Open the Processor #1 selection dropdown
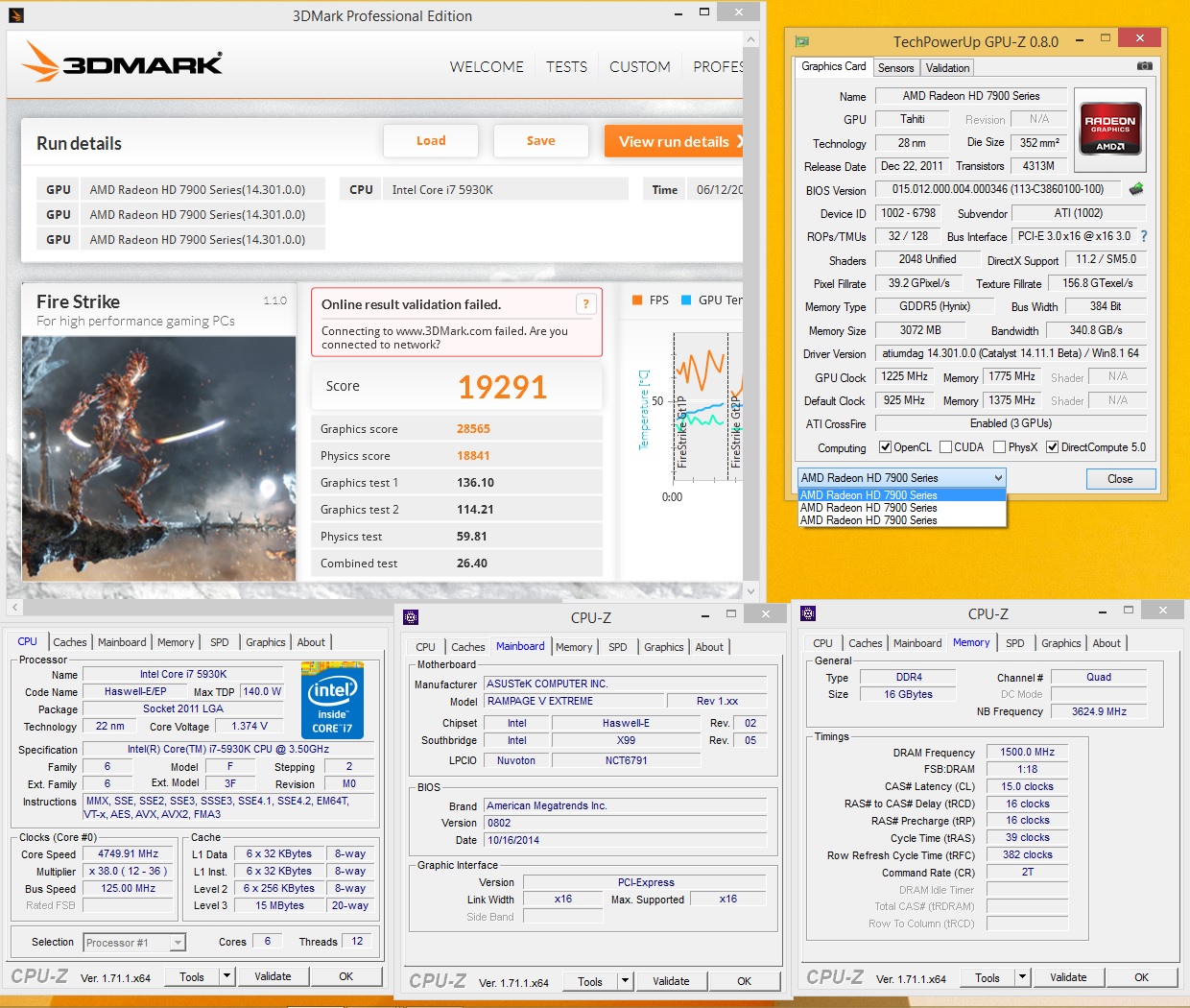 (x=134, y=943)
